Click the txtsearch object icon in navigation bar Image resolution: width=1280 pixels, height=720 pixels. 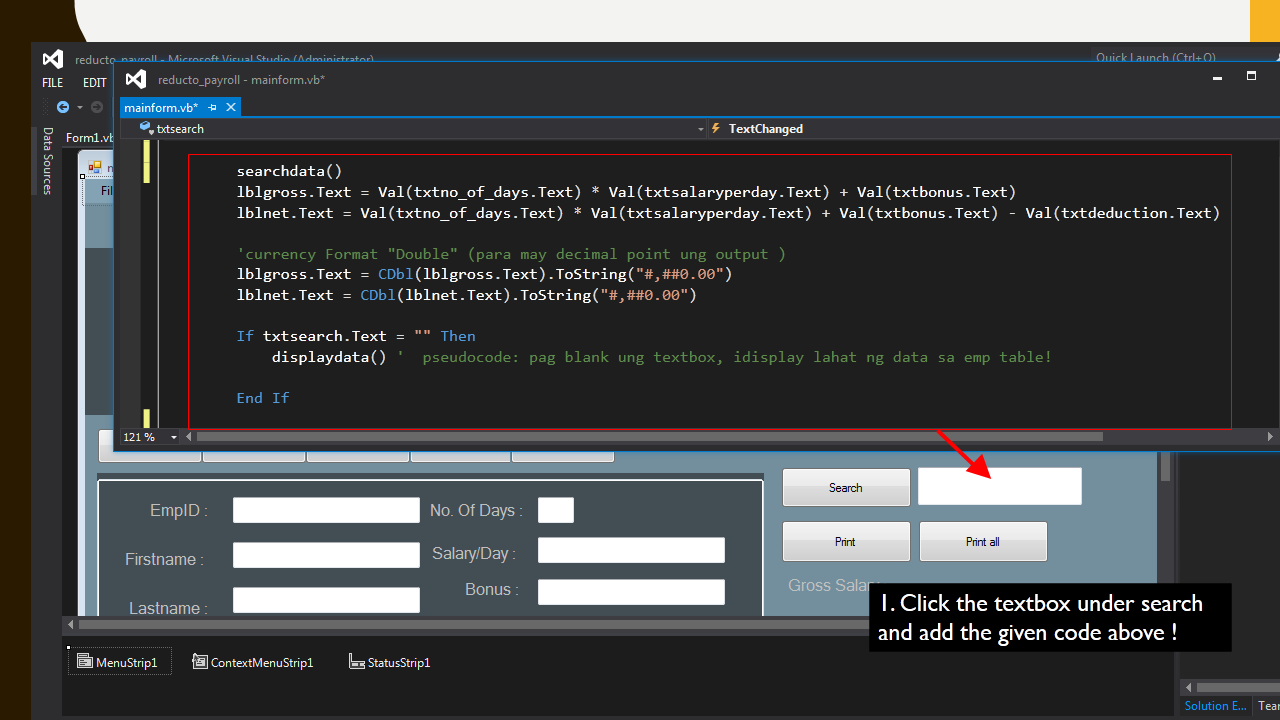tap(147, 128)
